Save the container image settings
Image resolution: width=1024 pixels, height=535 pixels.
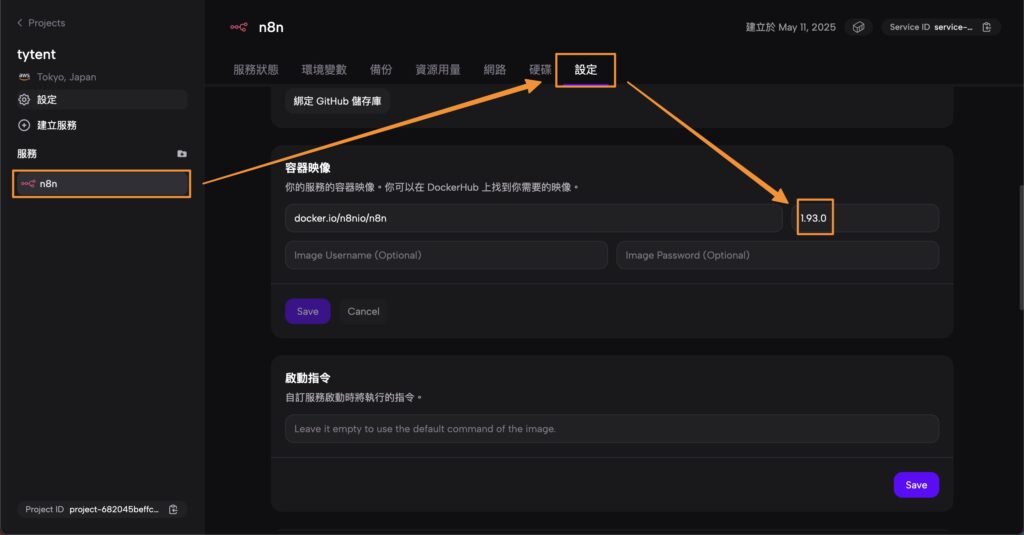pyautogui.click(x=308, y=311)
